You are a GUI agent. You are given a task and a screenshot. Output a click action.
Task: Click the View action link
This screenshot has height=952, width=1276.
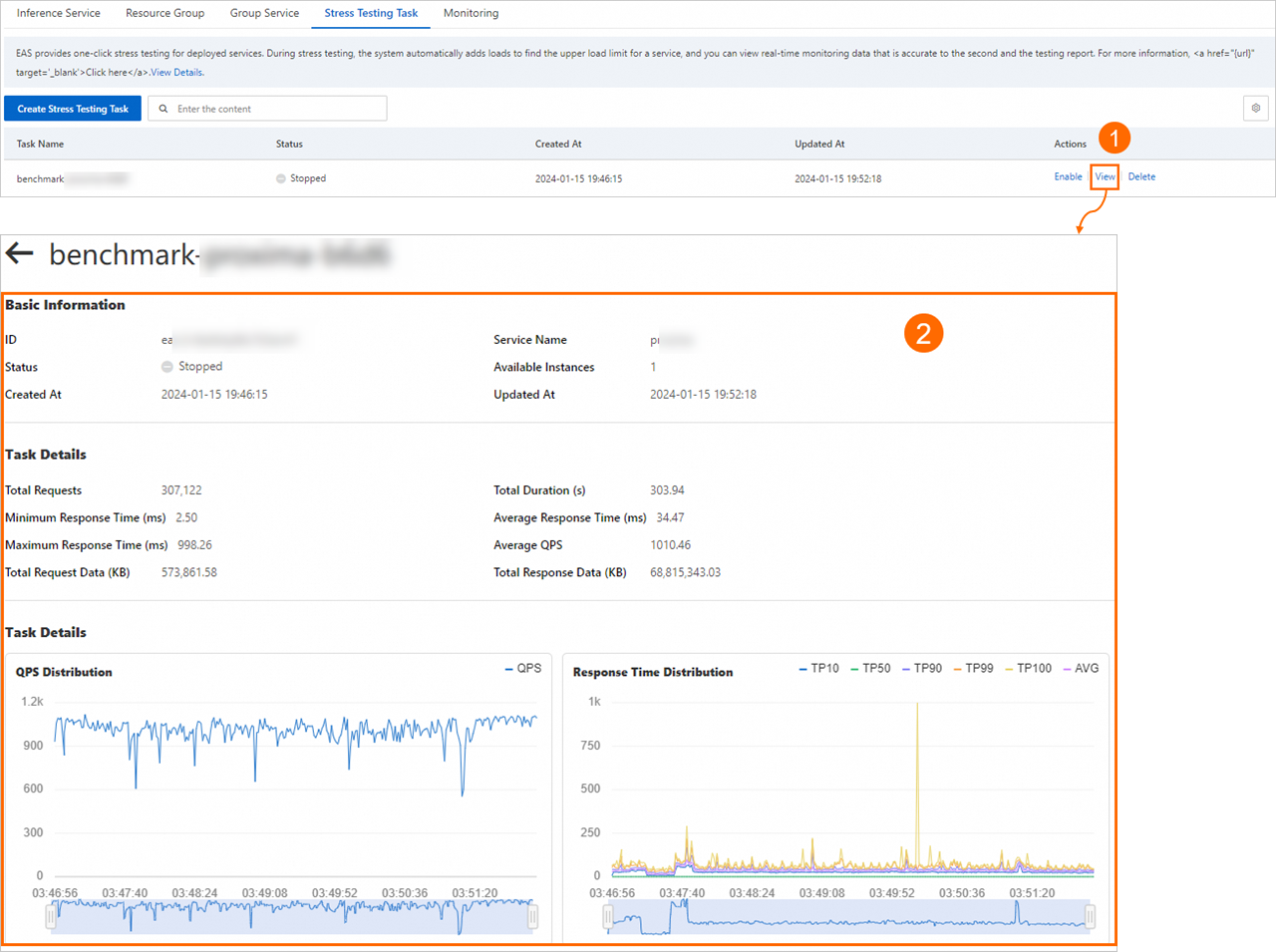1105,176
